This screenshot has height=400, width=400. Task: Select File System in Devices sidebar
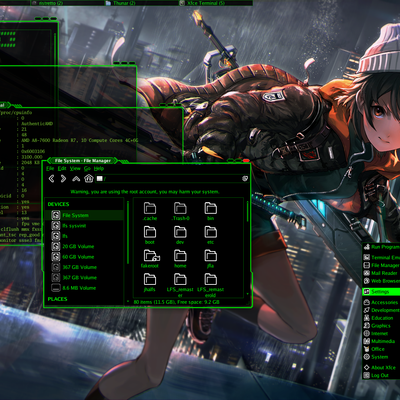pyautogui.click(x=85, y=215)
